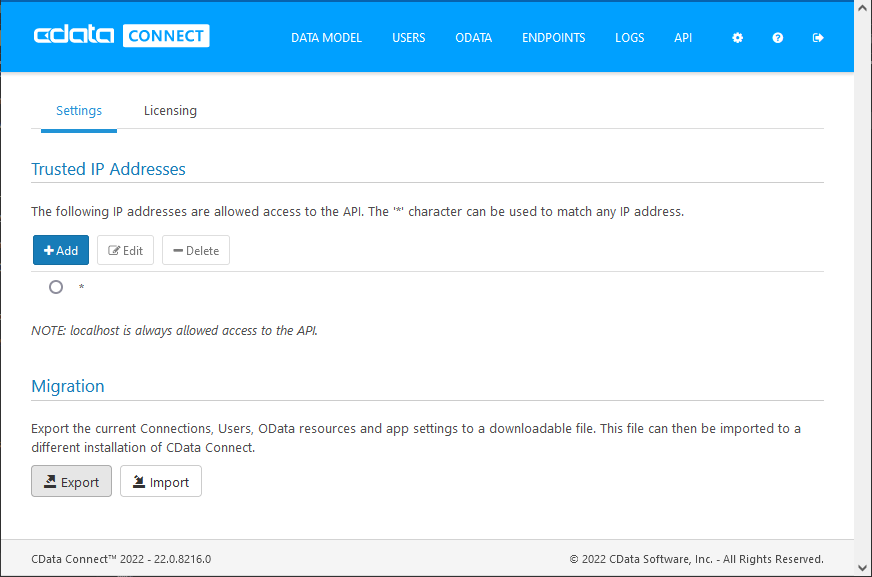The image size is (872, 577).
Task: Click the logout icon in header
Action: (x=818, y=38)
